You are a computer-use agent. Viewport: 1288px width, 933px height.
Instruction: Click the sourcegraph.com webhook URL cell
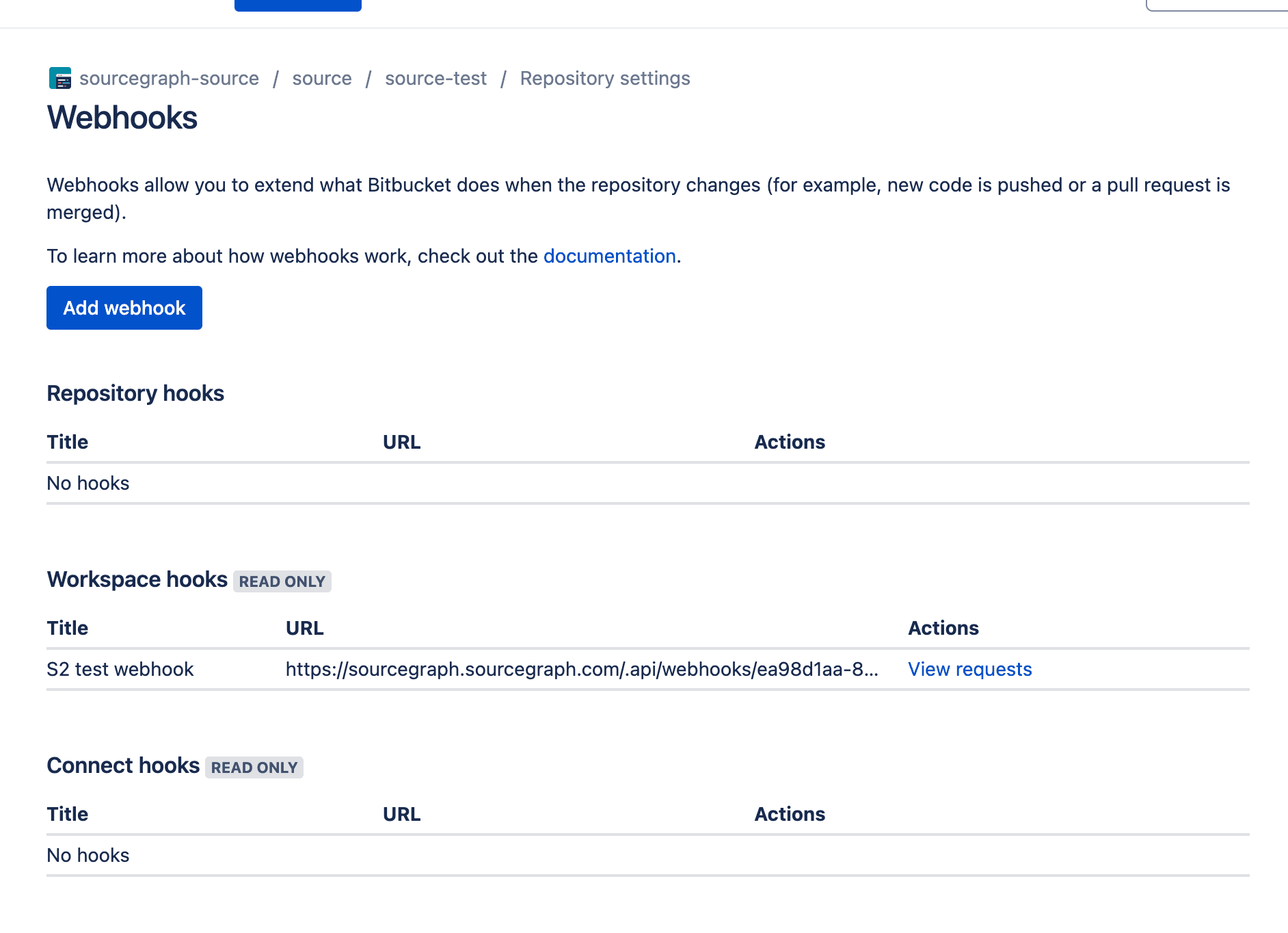pyautogui.click(x=582, y=669)
